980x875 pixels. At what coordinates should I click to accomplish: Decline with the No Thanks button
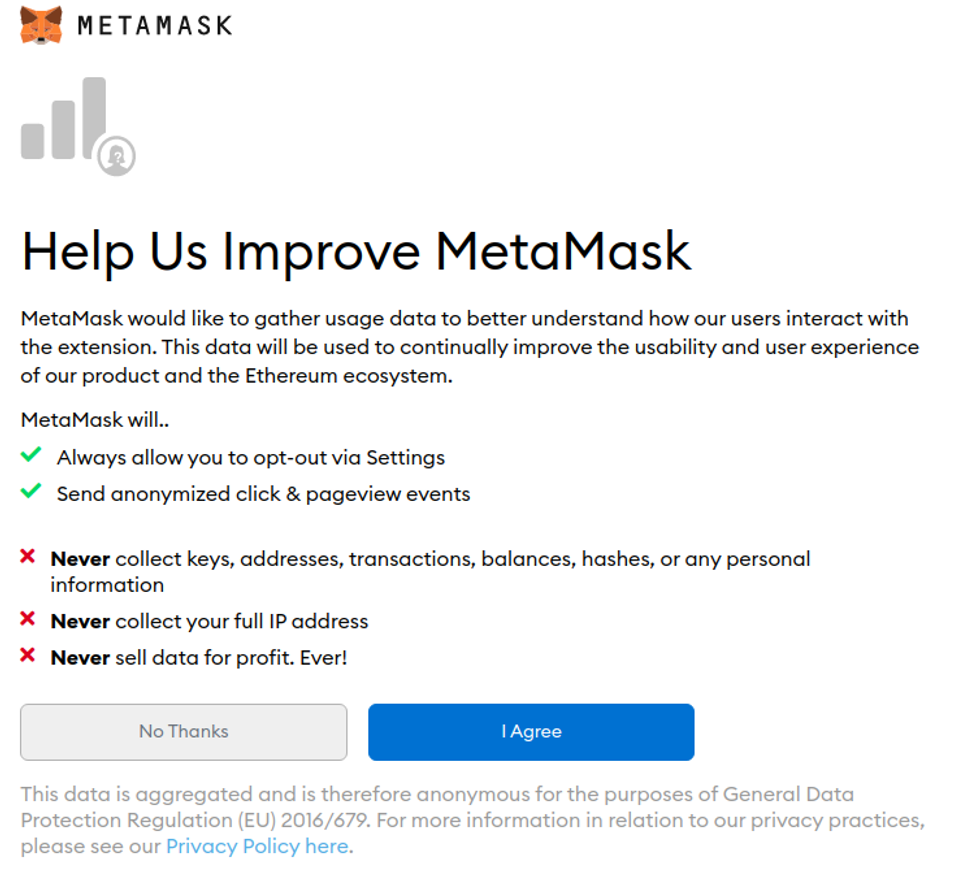pos(184,731)
